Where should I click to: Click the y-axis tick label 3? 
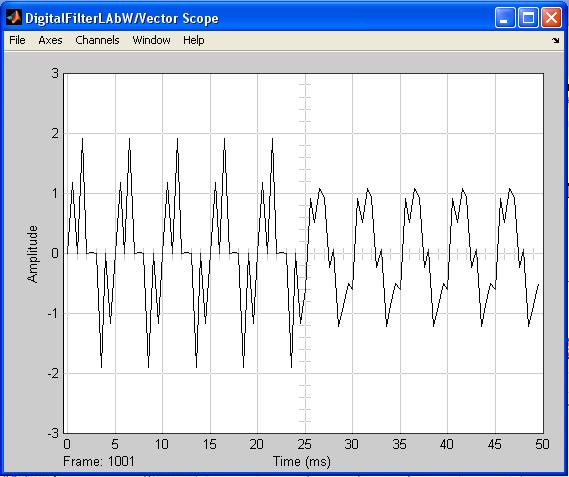55,73
